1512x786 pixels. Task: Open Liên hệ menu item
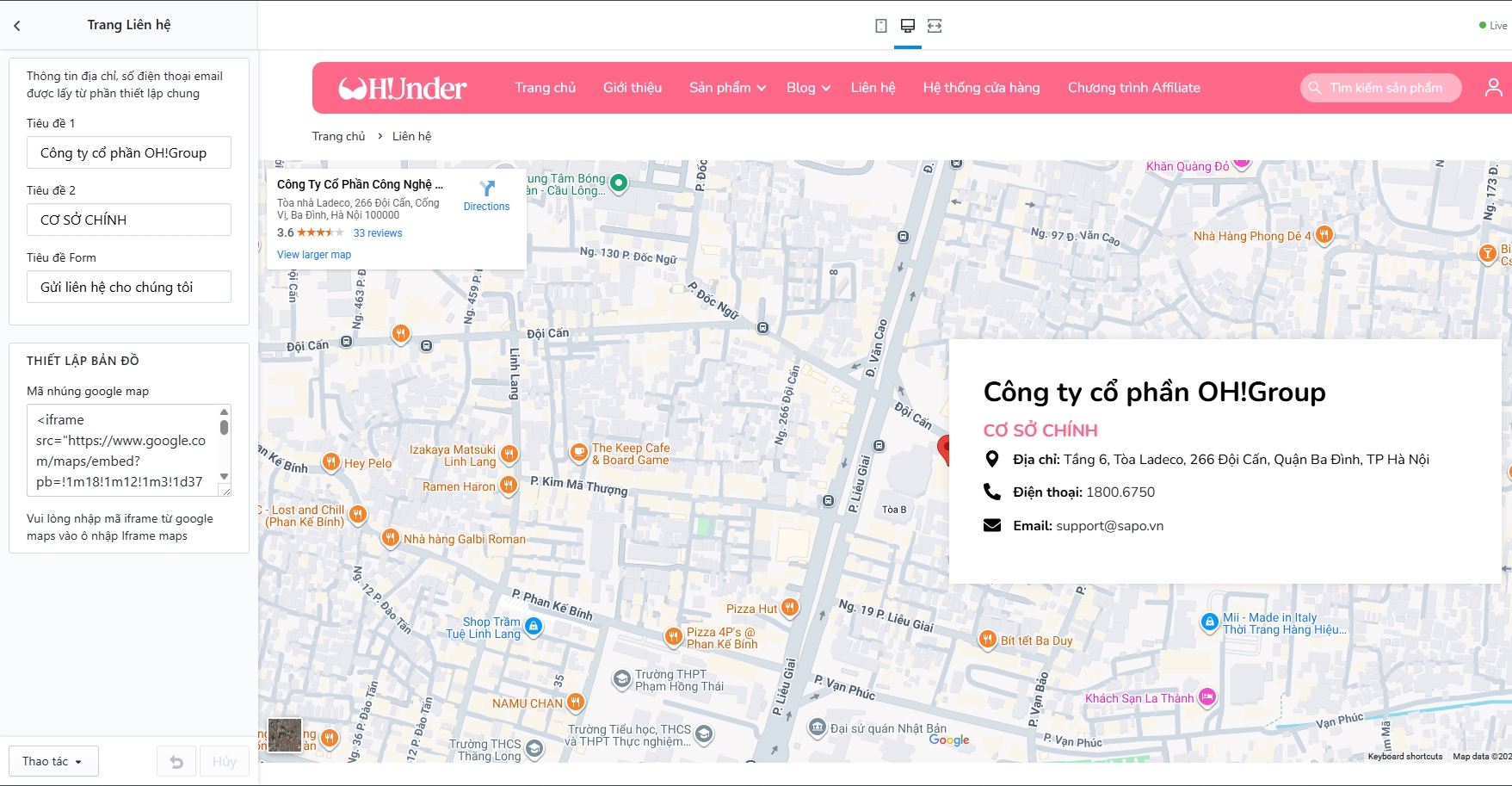873,88
